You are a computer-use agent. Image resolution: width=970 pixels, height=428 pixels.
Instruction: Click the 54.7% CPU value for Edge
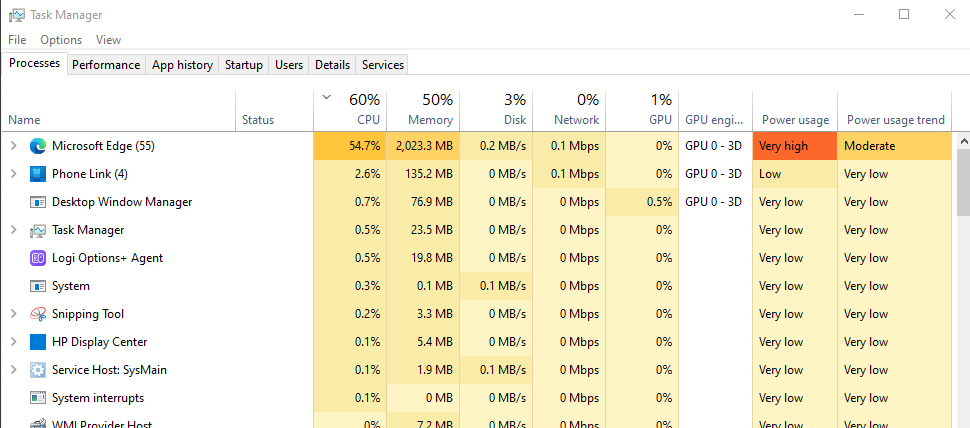350,146
